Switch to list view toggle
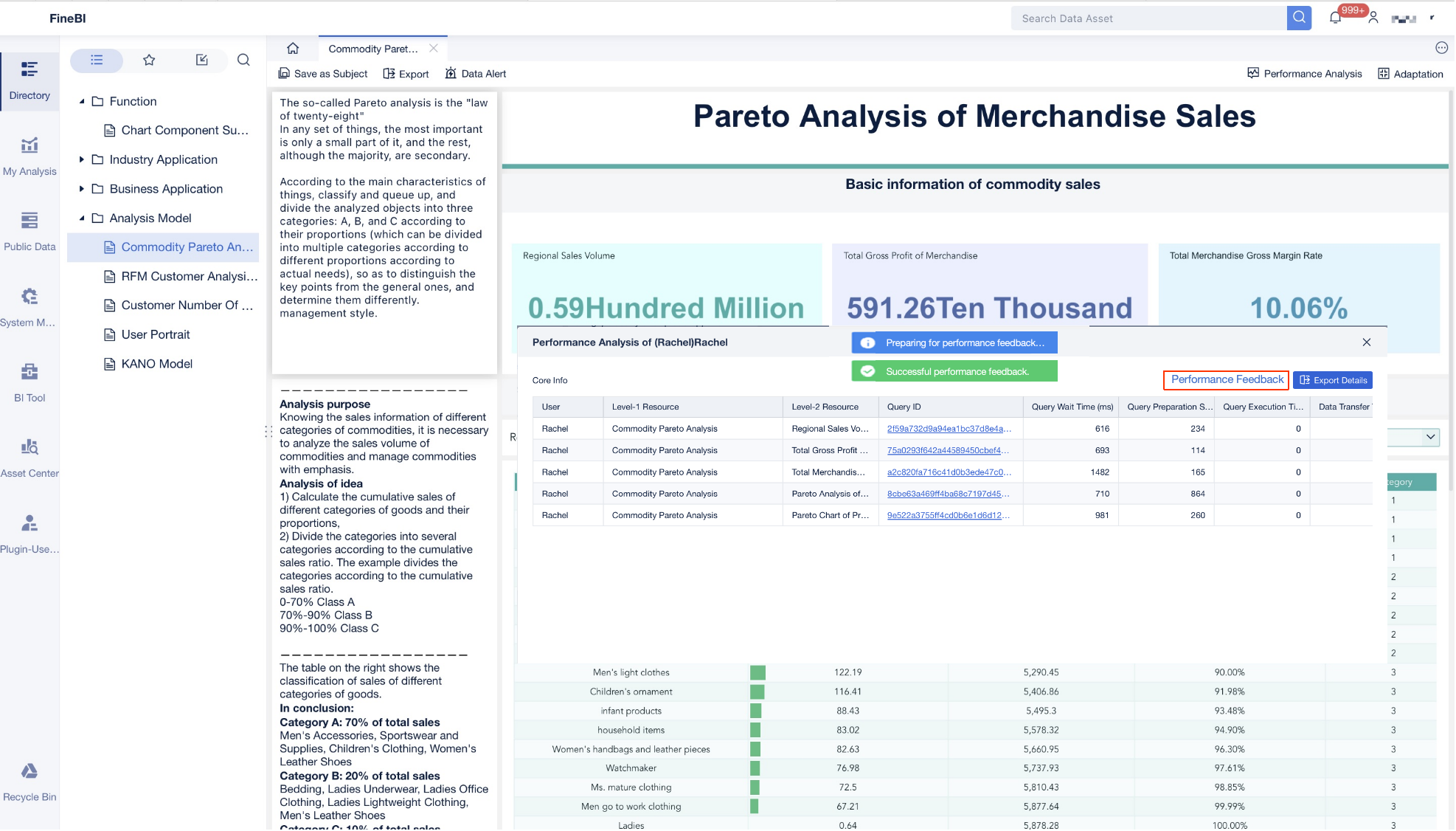This screenshot has height=831, width=1456. click(97, 61)
